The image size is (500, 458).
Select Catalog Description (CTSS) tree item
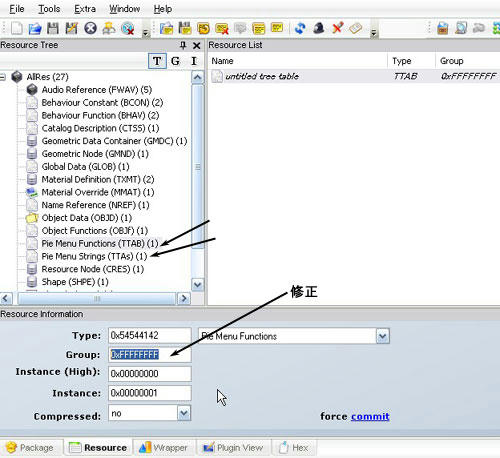tap(100, 128)
